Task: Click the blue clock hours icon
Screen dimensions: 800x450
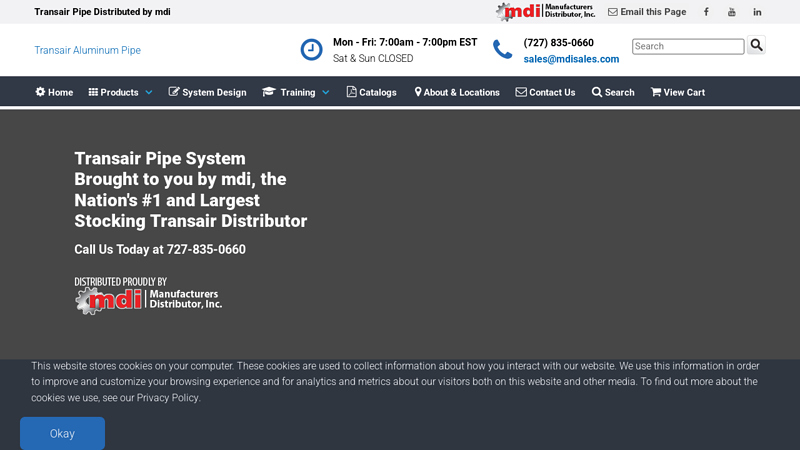Action: [311, 50]
